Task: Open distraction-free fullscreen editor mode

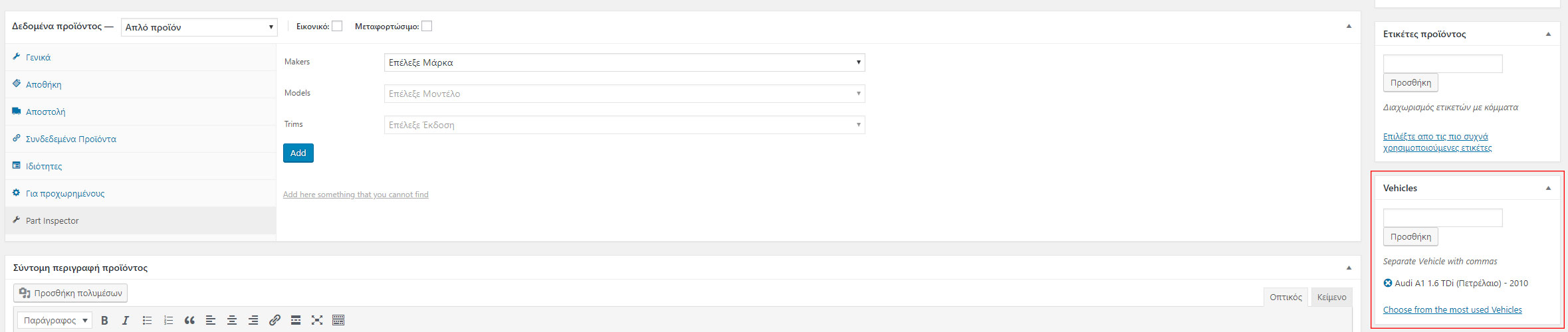Action: pyautogui.click(x=317, y=321)
